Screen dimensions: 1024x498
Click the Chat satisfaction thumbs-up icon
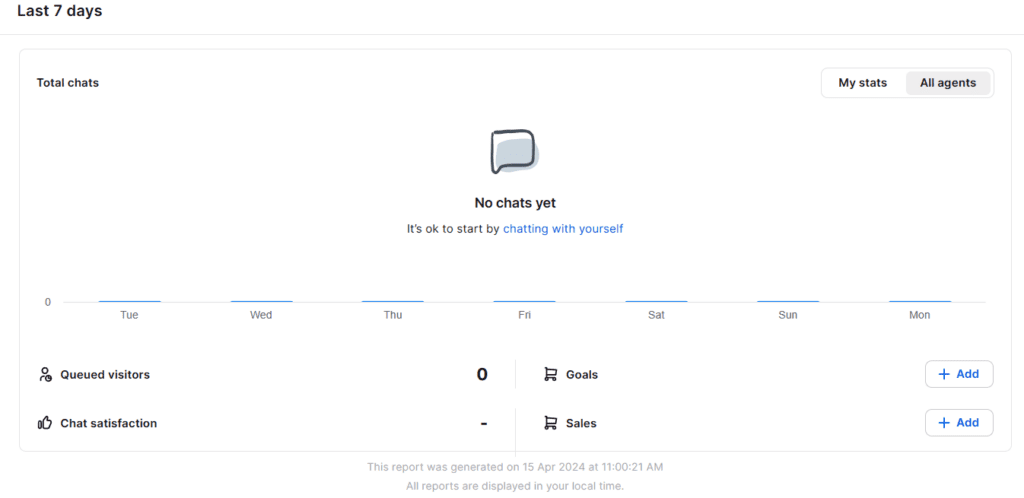(45, 423)
